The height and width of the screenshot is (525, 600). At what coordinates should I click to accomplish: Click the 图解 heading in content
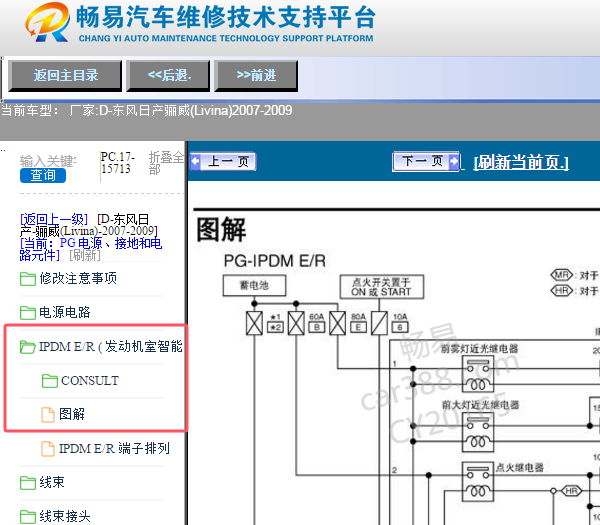tap(221, 230)
